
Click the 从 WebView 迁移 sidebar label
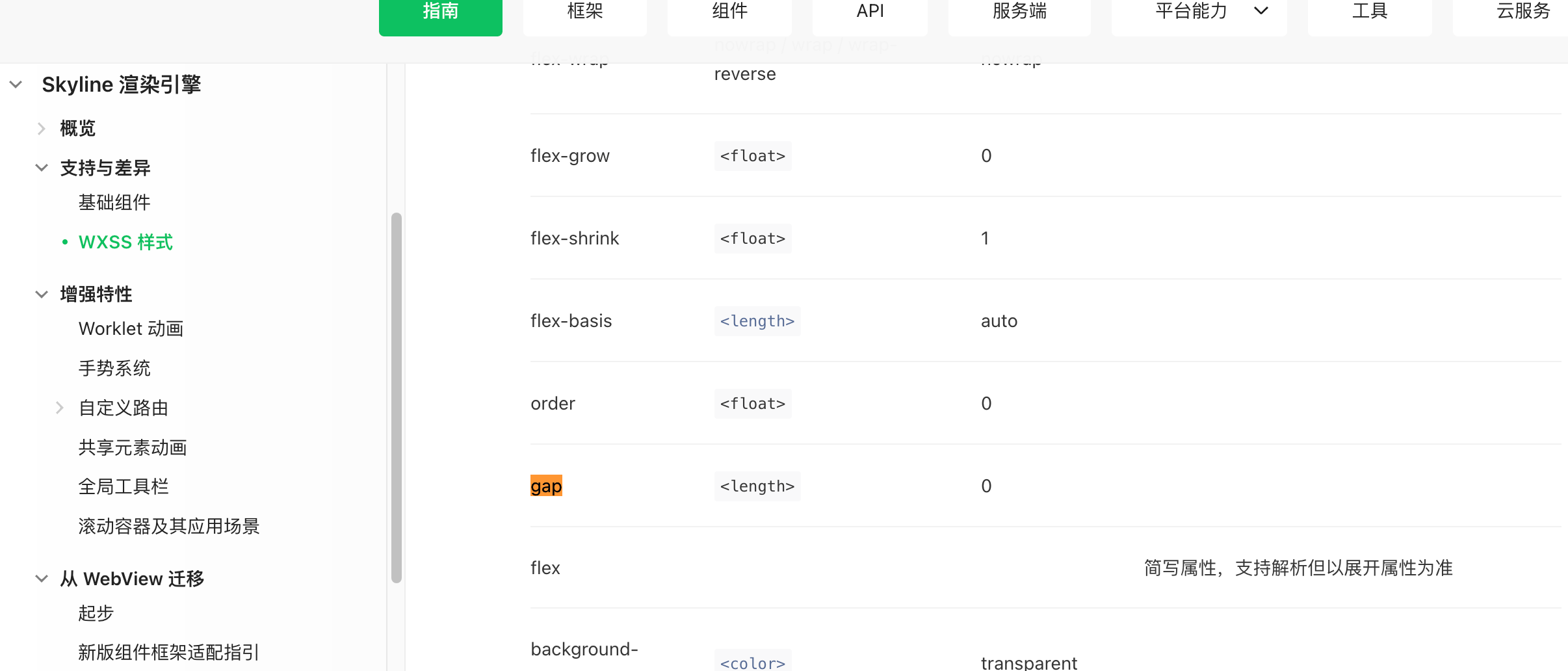pyautogui.click(x=133, y=579)
